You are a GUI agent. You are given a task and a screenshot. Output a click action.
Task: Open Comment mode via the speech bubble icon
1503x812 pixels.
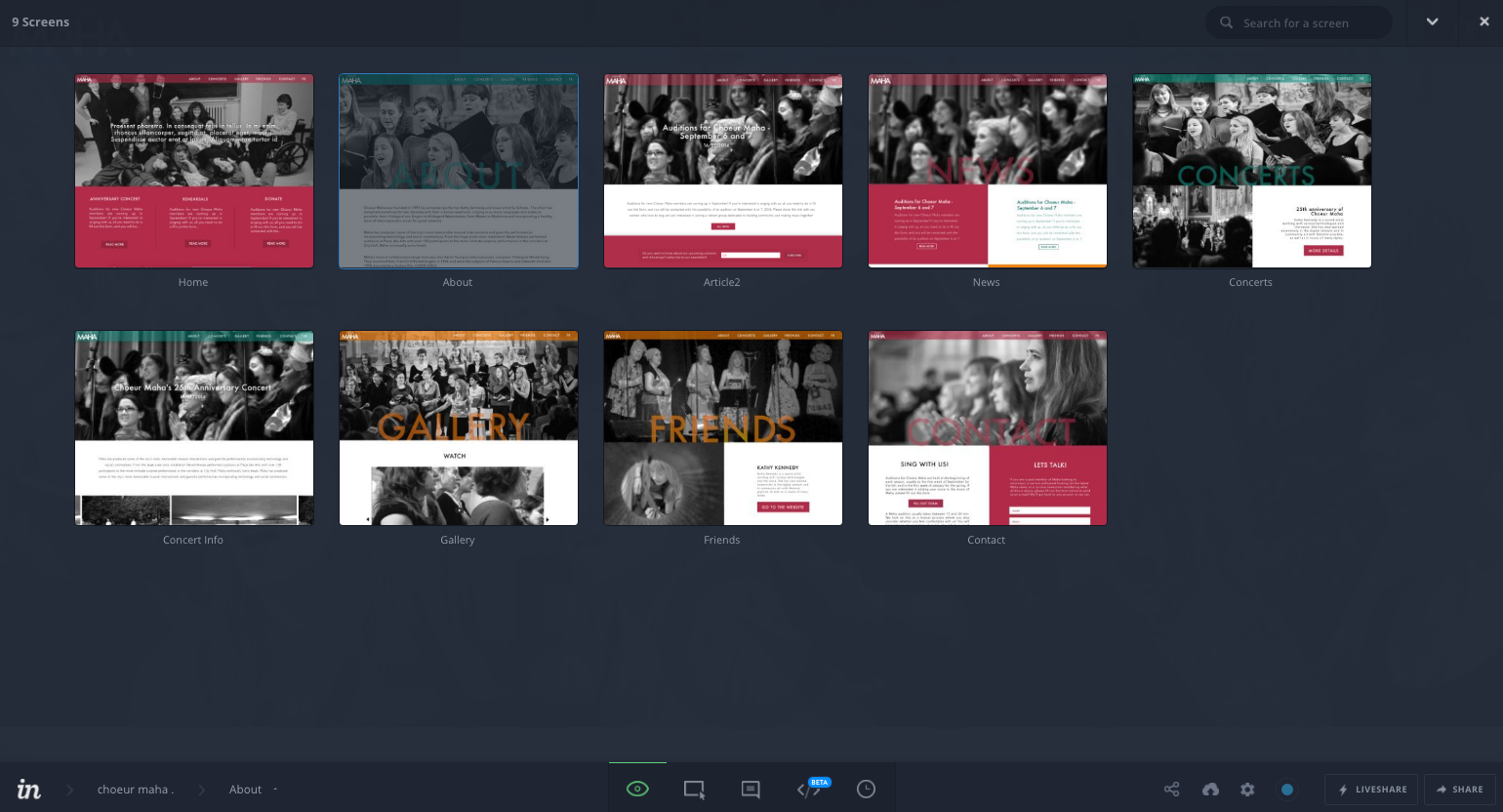751,789
